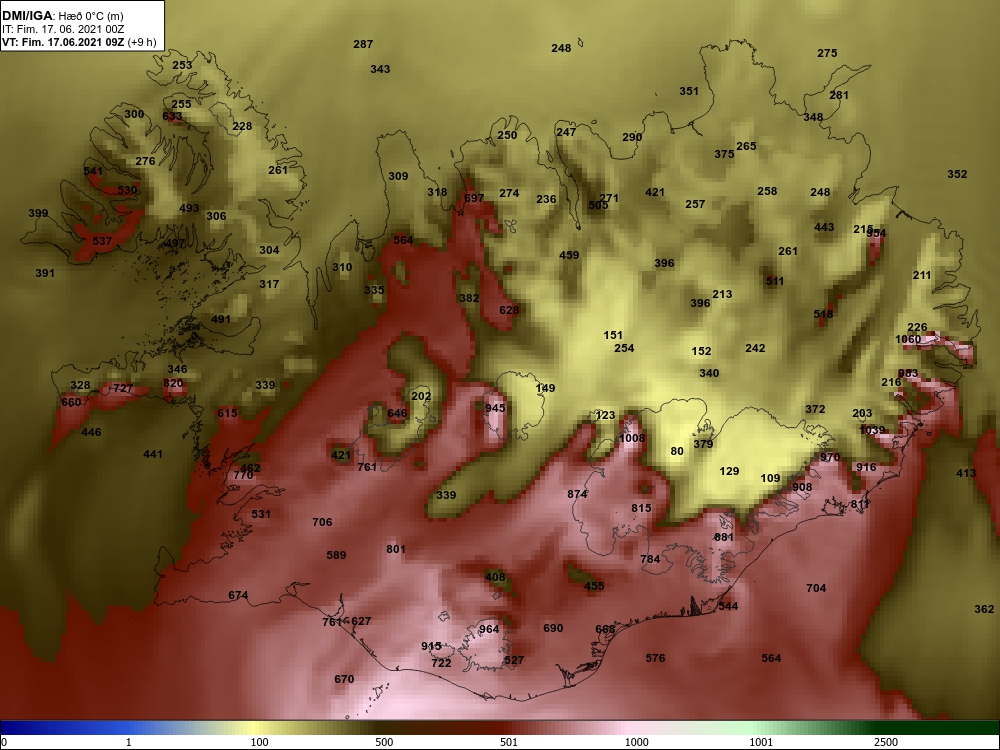Click the map value 1039
Screen dimensions: 1000x750
coord(872,430)
